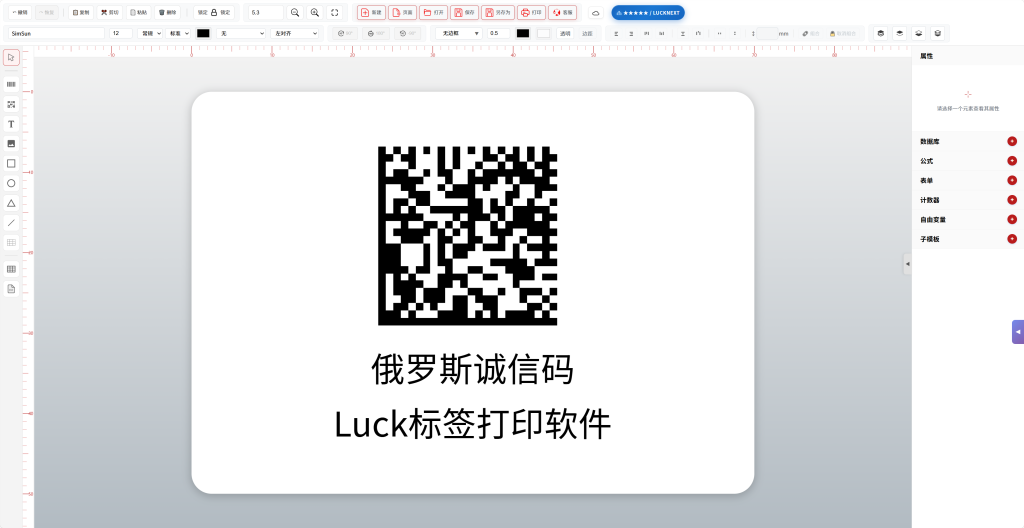
Task: Click the black font color swatch
Action: coord(203,33)
